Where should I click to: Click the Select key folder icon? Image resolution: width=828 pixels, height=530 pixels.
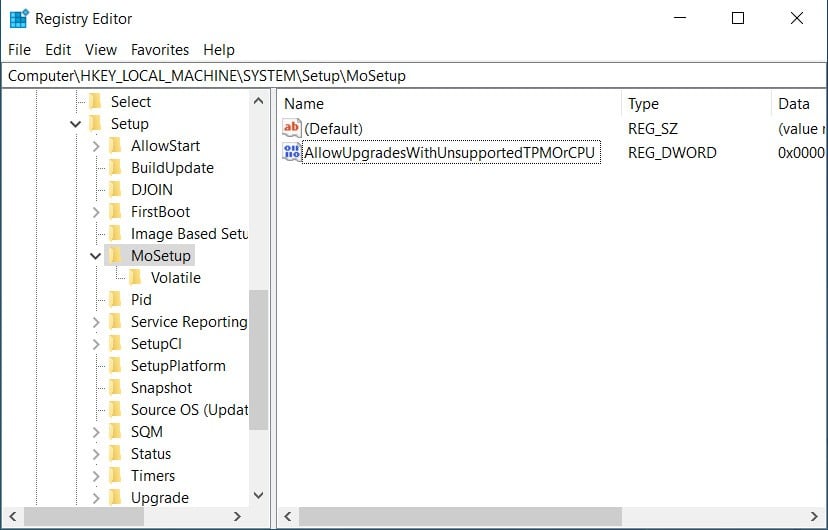[96, 101]
